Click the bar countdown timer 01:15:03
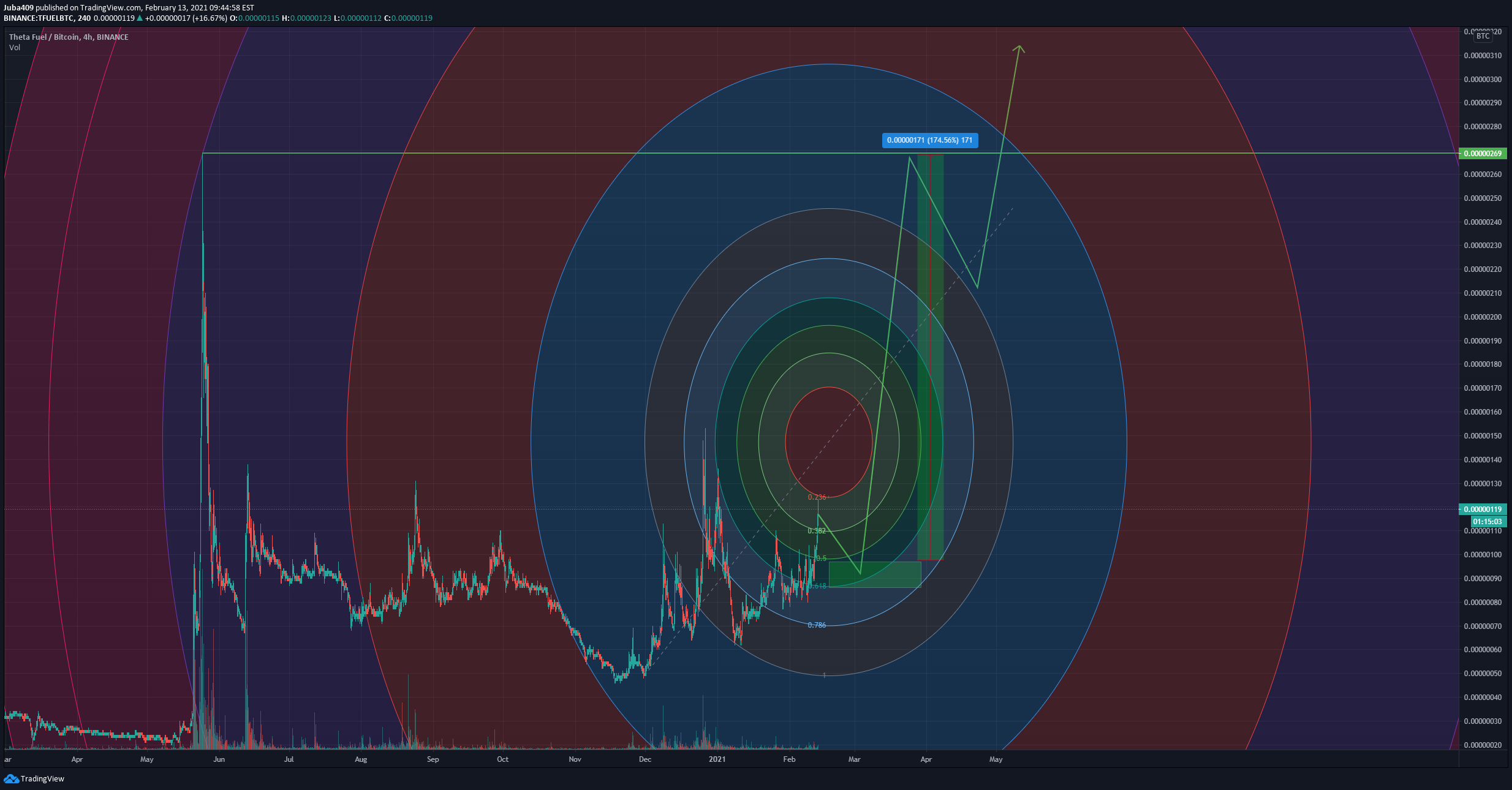Viewport: 1512px width, 790px height. pos(1487,522)
